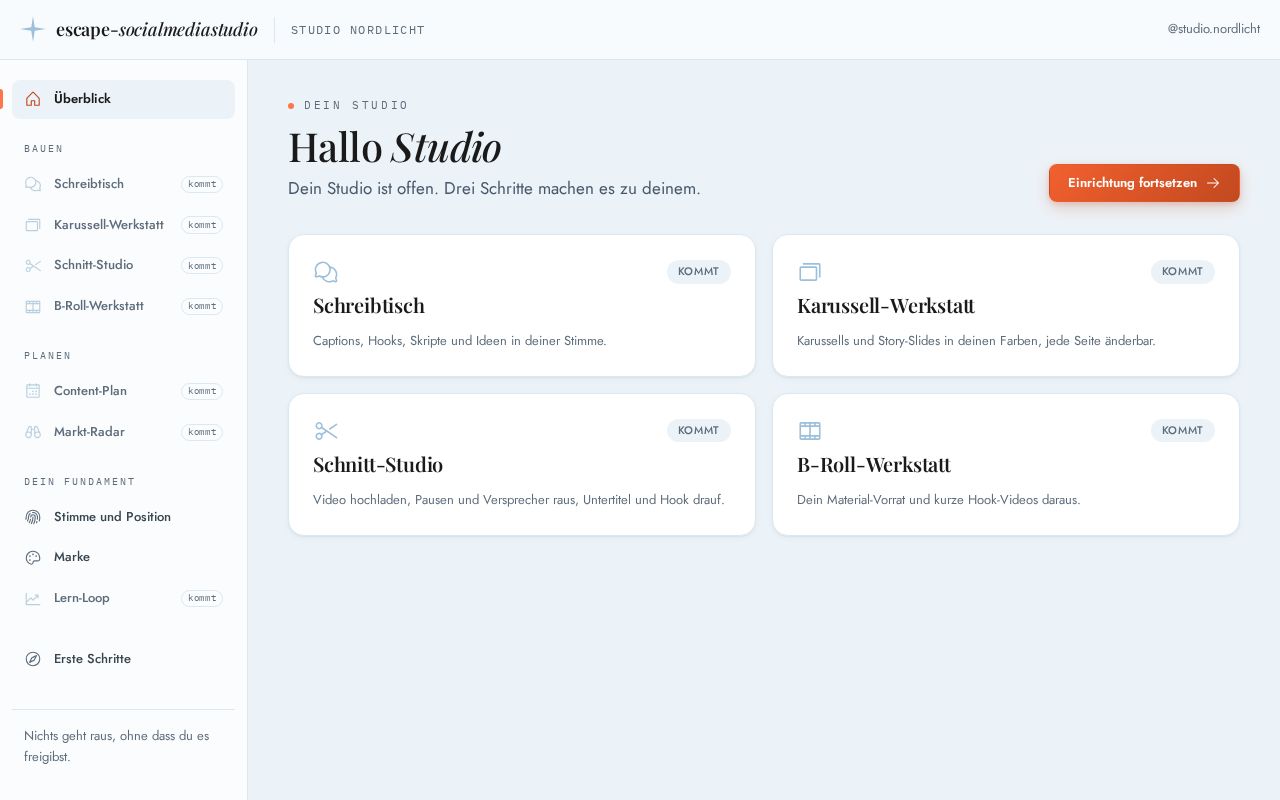Click the KOMMT badge on Schreibtisch card
The image size is (1280, 800).
point(699,272)
